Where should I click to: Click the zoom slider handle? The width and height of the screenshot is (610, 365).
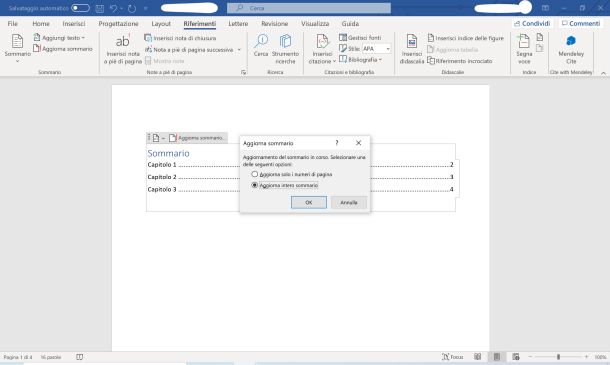coord(558,357)
